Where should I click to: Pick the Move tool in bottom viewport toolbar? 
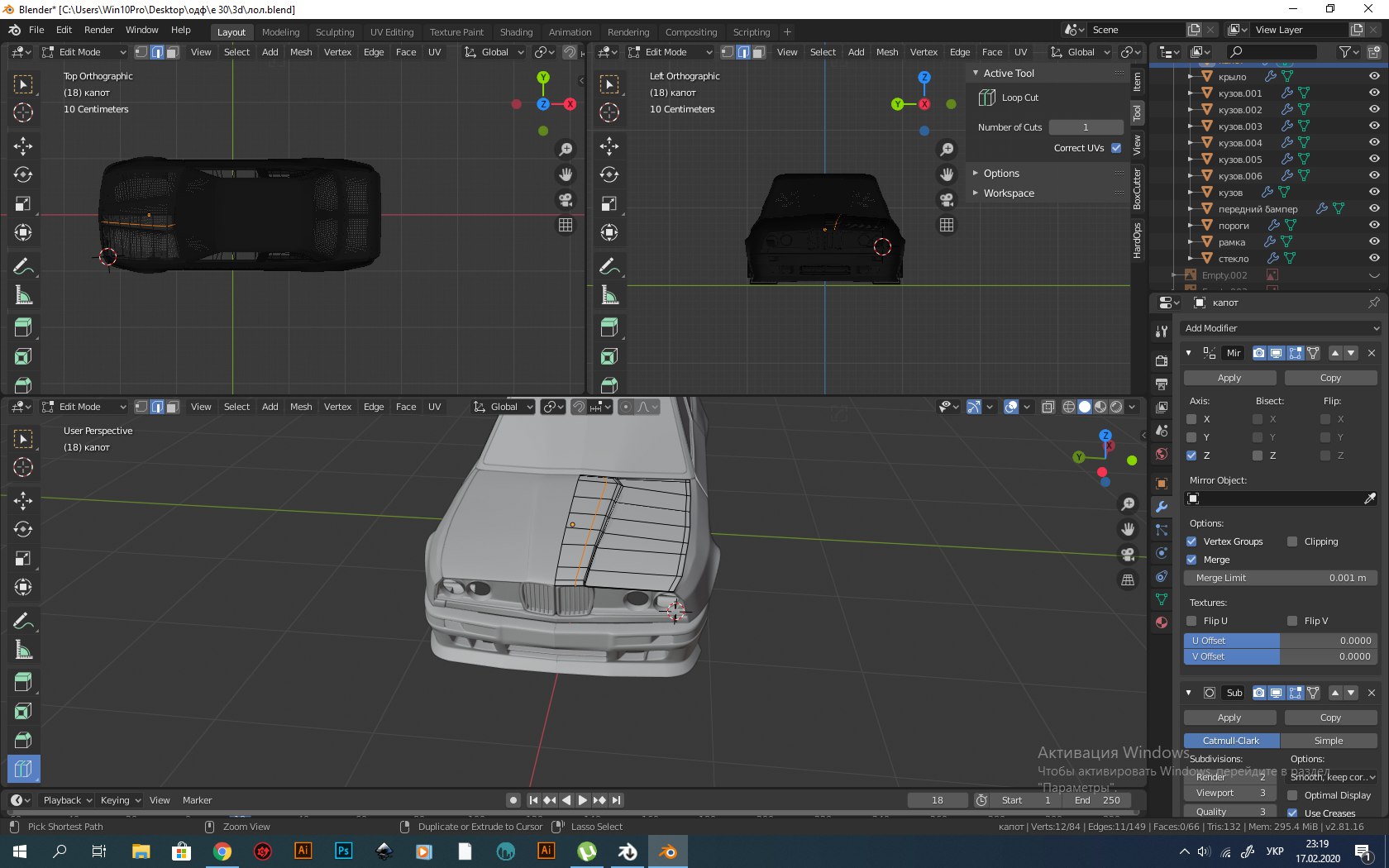tap(23, 501)
